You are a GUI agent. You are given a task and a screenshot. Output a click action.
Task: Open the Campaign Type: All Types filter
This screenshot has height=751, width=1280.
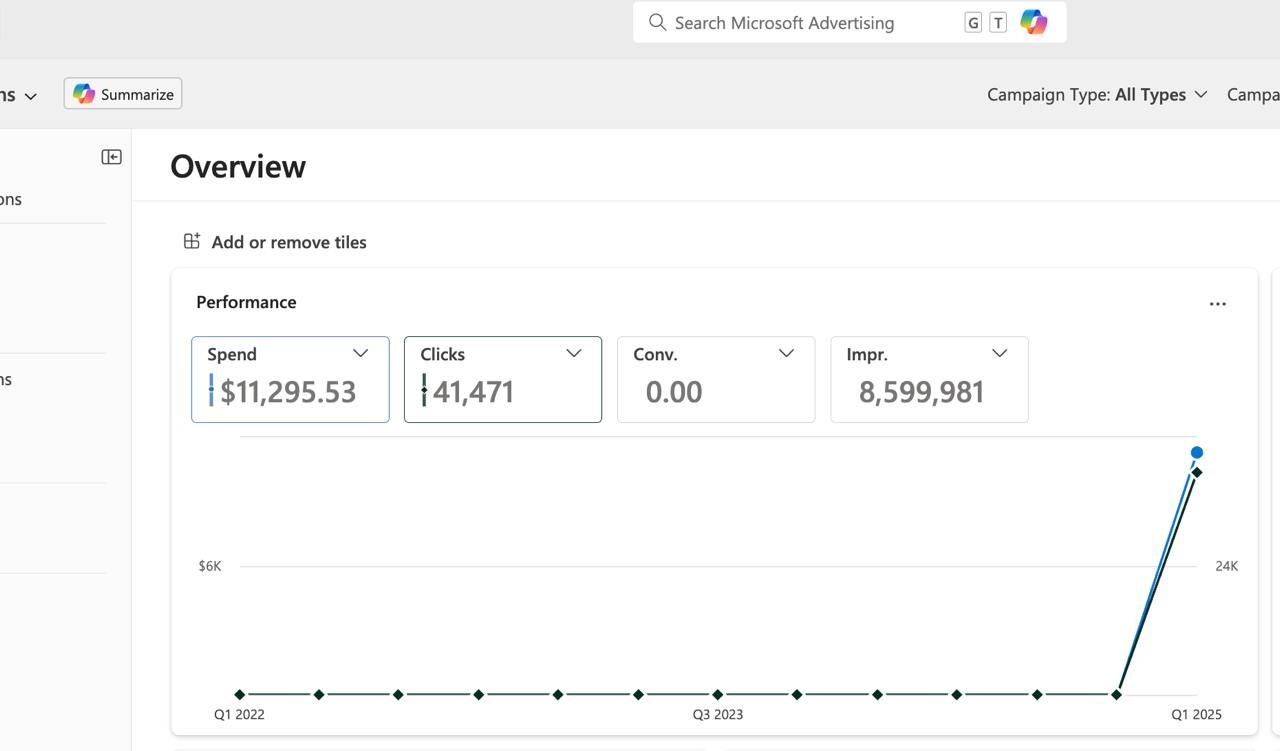pyautogui.click(x=1097, y=94)
